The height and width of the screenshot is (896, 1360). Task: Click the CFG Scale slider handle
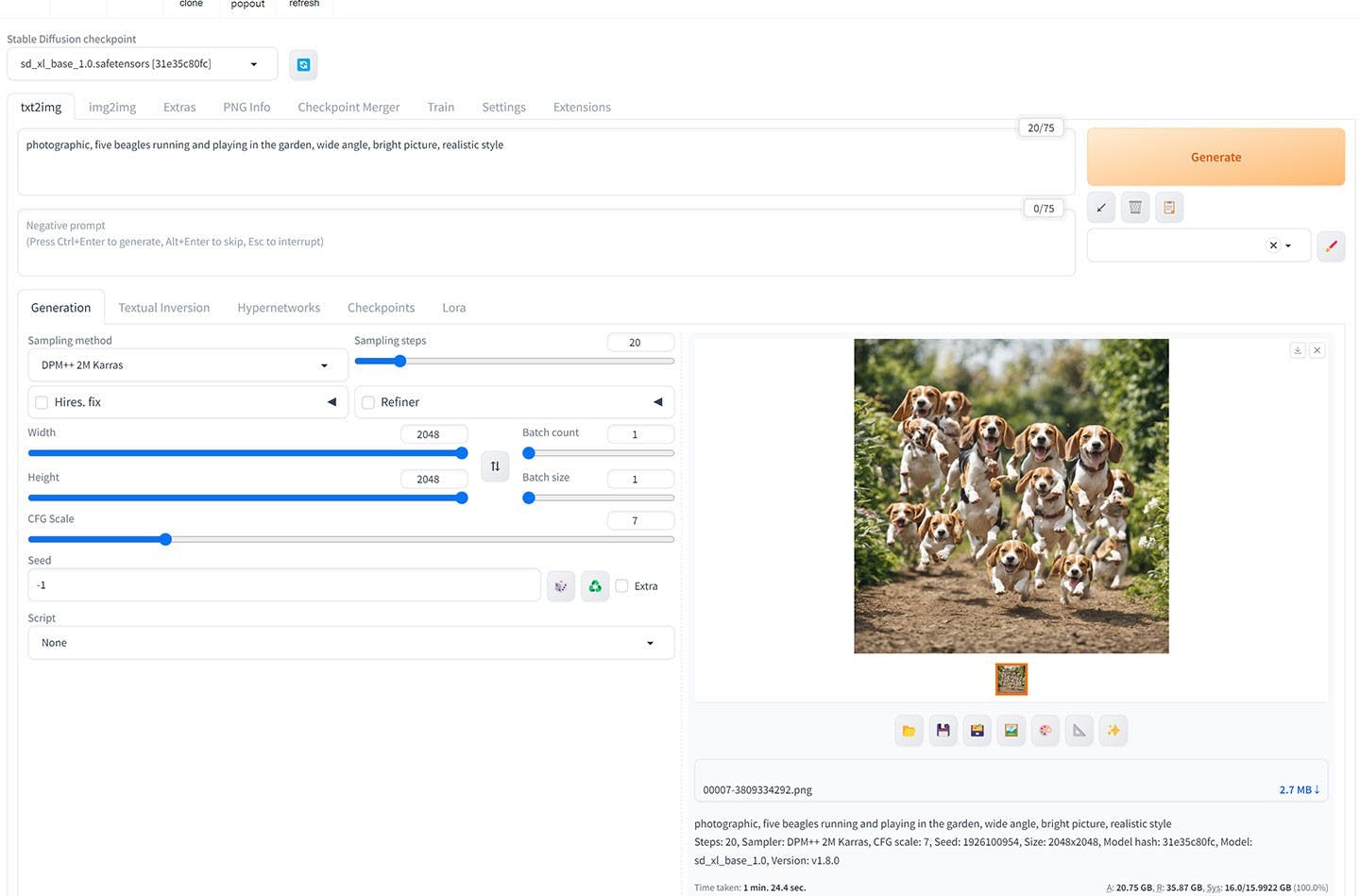tap(165, 540)
